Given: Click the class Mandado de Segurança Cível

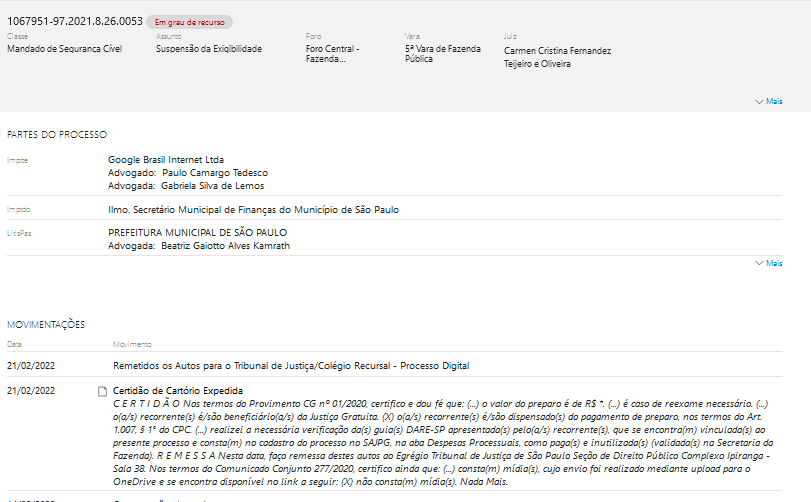Looking at the screenshot, I should (64, 48).
